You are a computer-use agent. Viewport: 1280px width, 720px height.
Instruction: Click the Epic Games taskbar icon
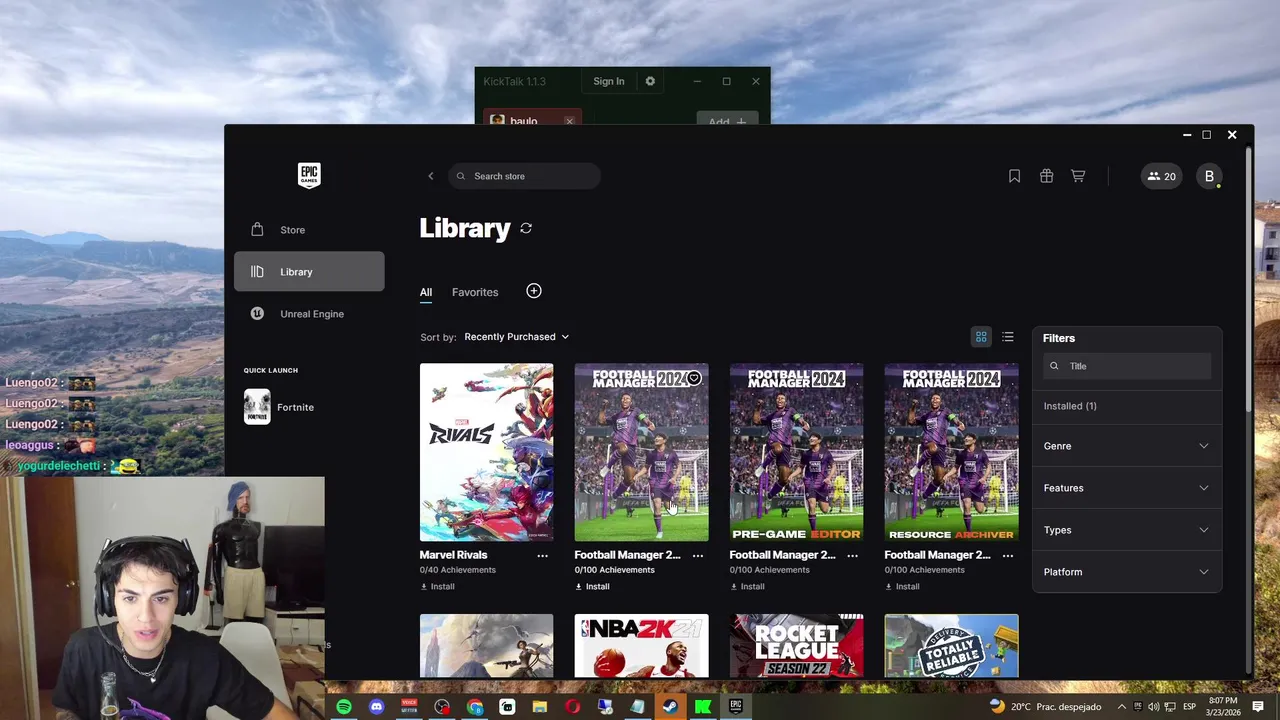736,706
